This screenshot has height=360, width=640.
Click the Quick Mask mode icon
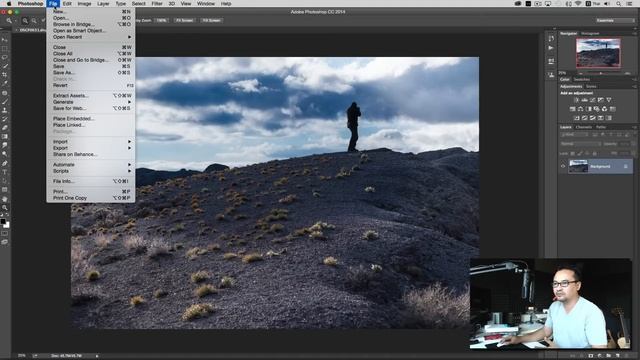pyautogui.click(x=5, y=233)
